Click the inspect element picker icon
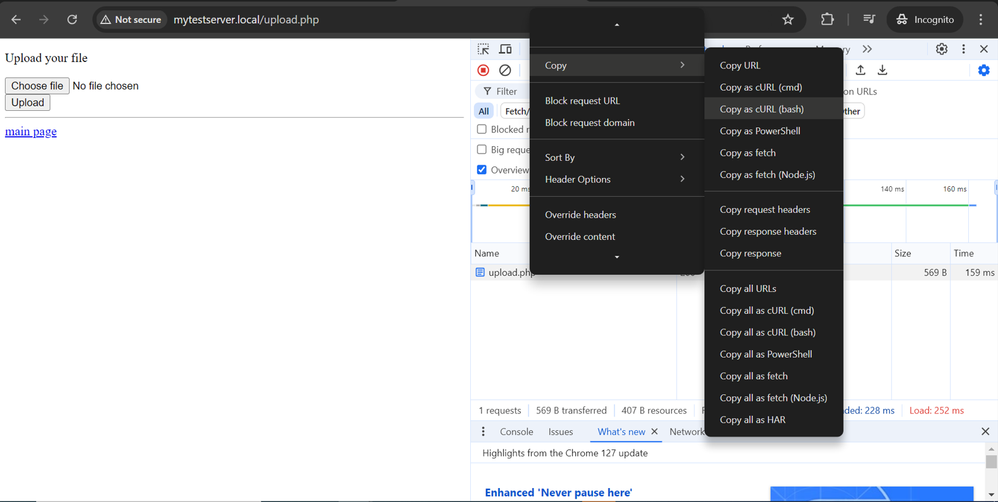Screen dimensions: 998x502 [x=484, y=49]
